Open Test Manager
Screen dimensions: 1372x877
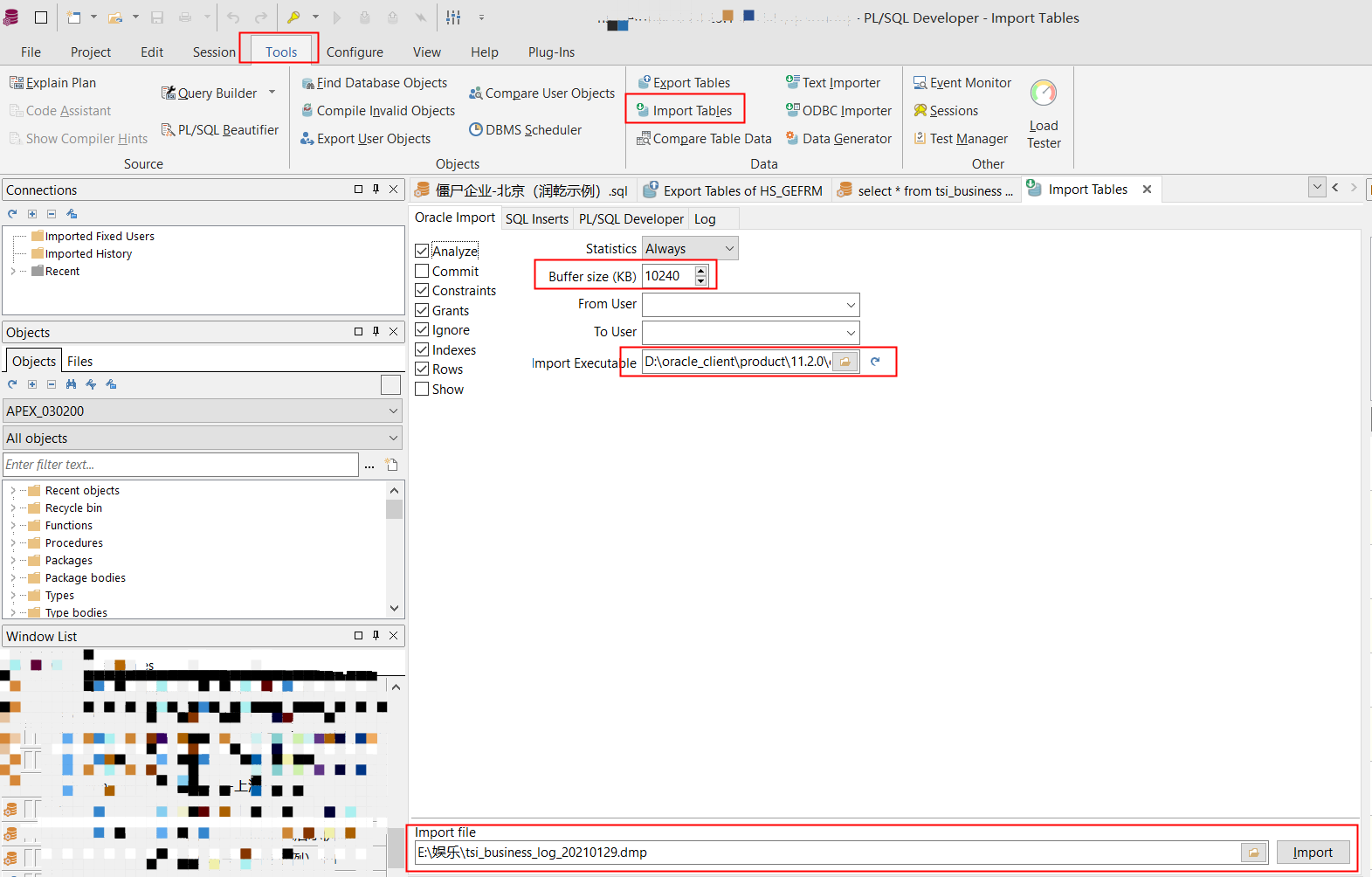(x=961, y=139)
